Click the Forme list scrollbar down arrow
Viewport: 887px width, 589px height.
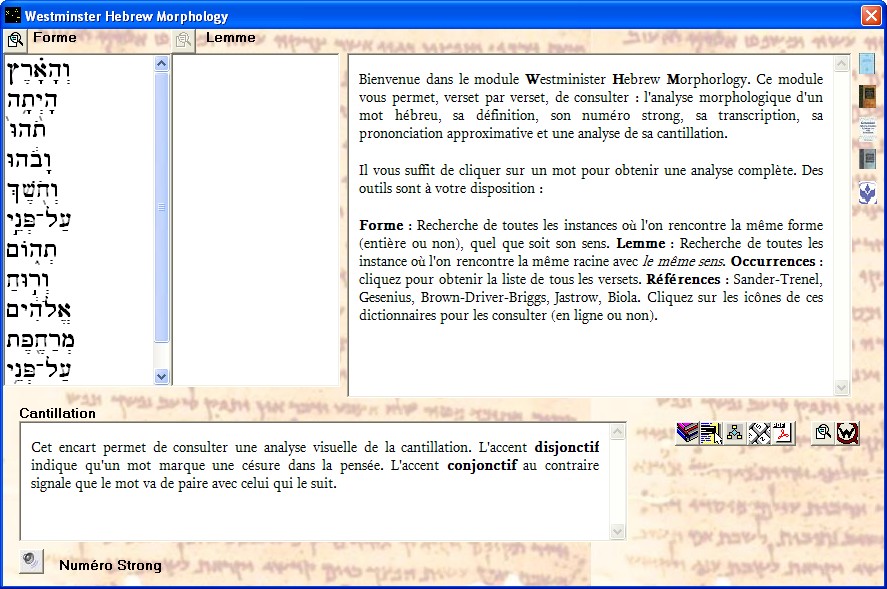[x=161, y=376]
